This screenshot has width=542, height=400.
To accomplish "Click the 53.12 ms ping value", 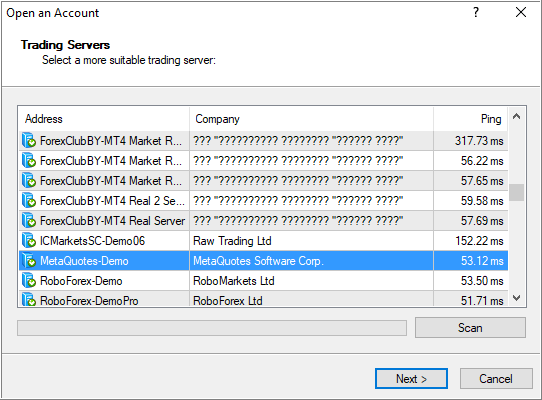I will click(x=482, y=261).
